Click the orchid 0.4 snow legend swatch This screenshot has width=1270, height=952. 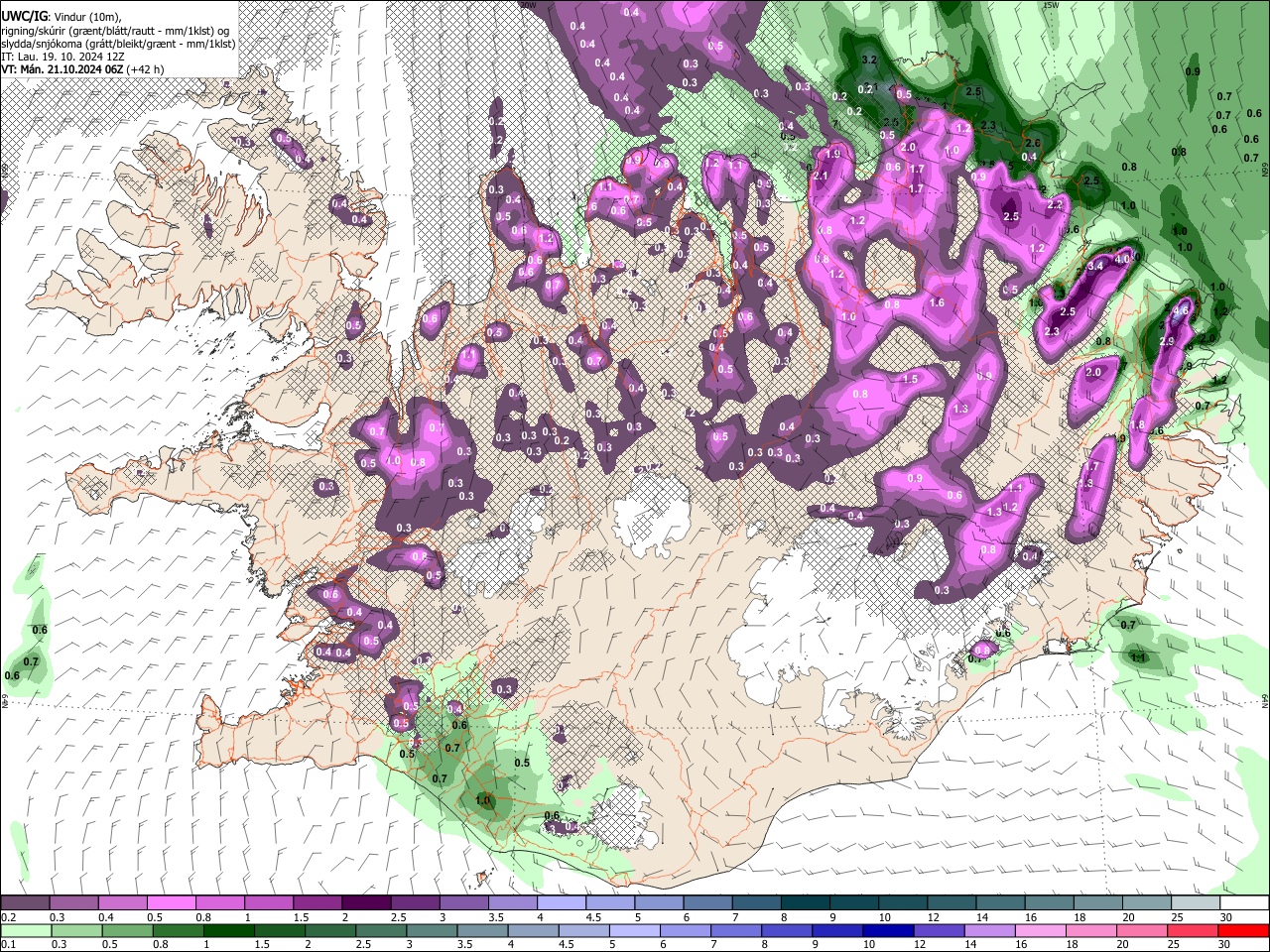122,903
